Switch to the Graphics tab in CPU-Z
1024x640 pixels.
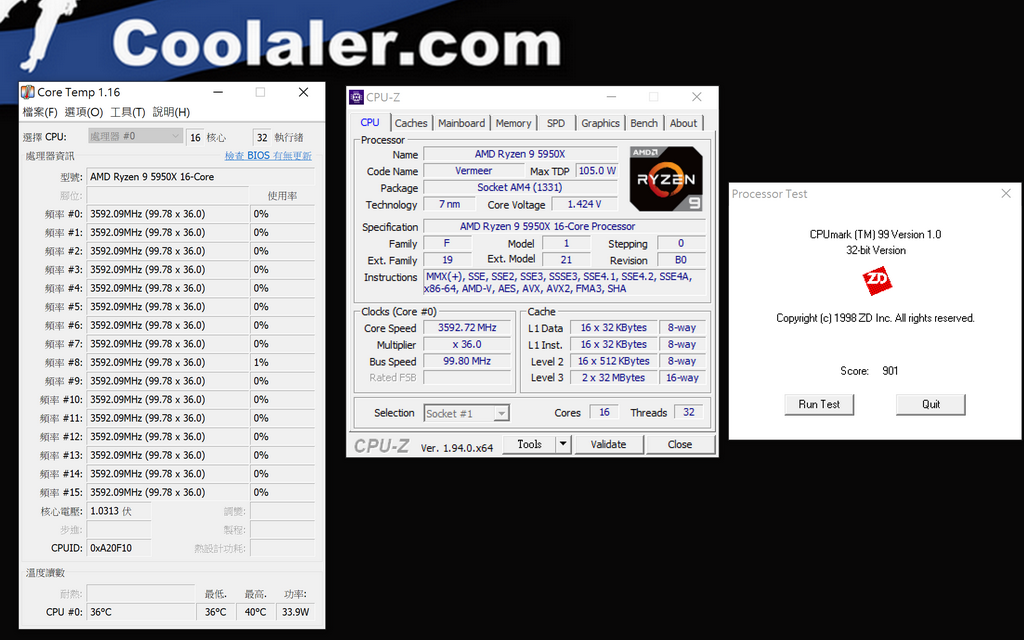tap(600, 123)
